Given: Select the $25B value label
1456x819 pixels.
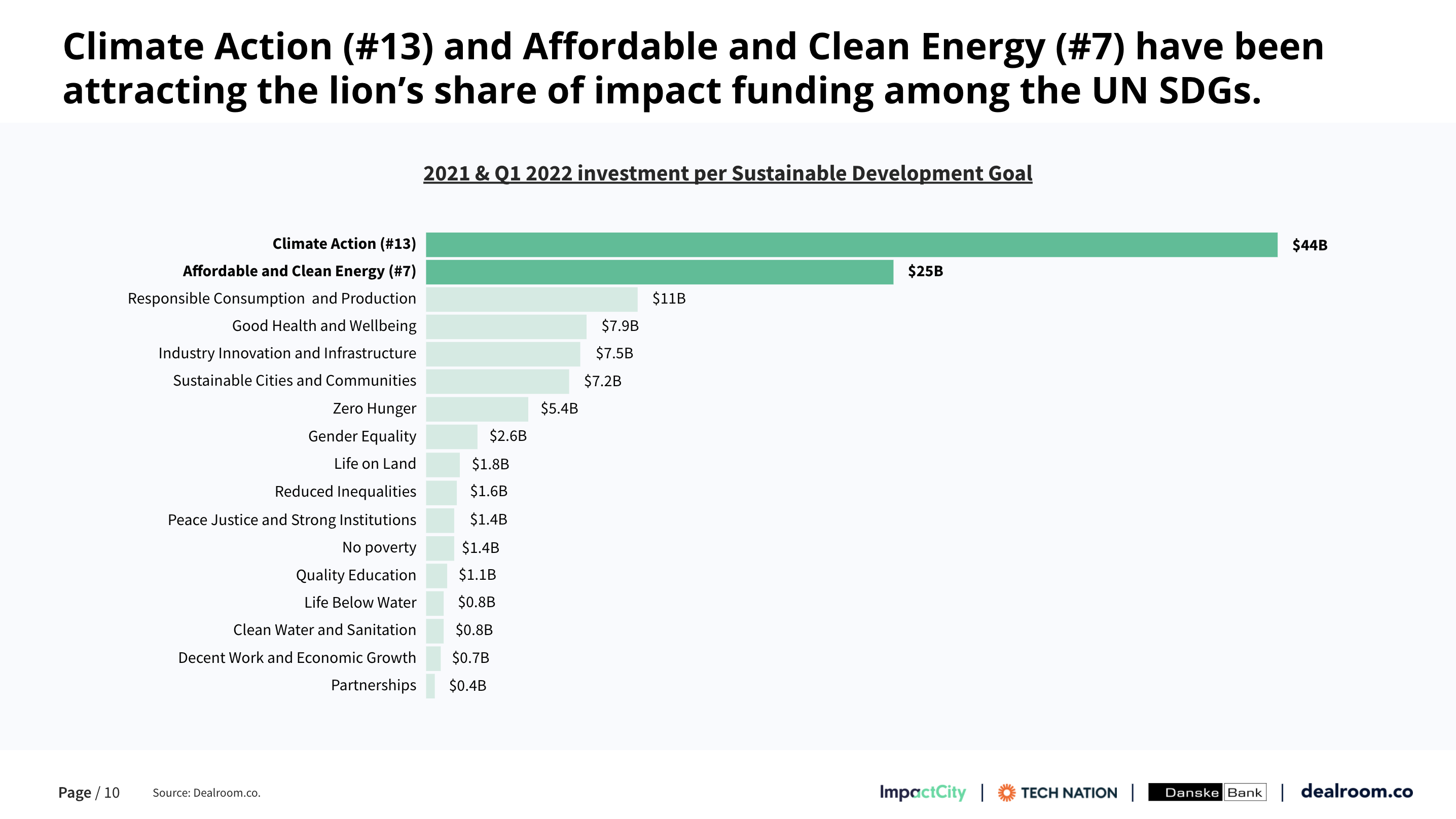Looking at the screenshot, I should coord(925,271).
